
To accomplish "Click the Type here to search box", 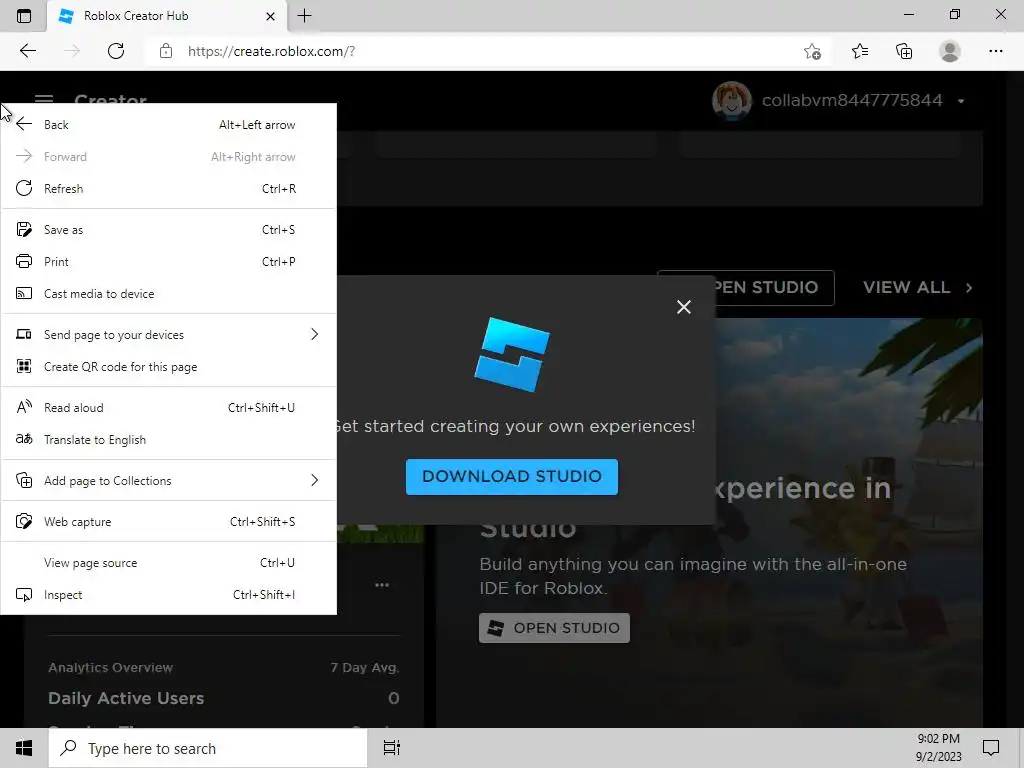I will (208, 748).
